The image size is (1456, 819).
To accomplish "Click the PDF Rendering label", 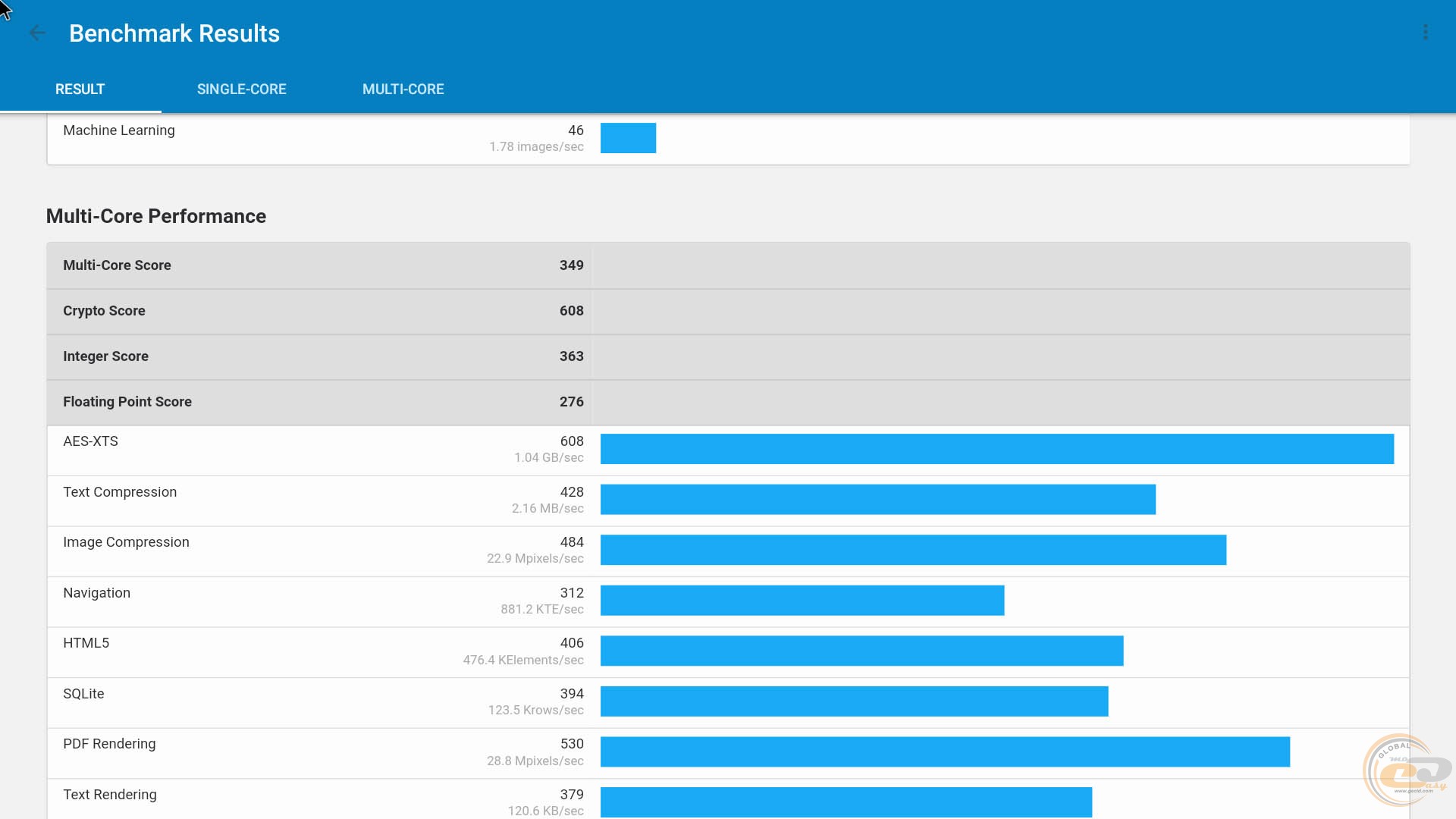I will point(109,744).
